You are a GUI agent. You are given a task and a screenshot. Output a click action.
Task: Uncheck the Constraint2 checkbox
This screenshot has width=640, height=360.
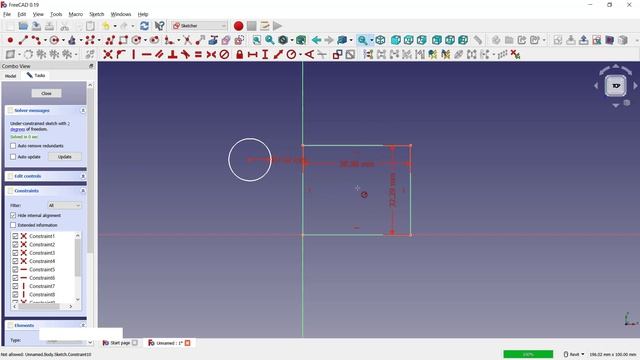(15, 244)
